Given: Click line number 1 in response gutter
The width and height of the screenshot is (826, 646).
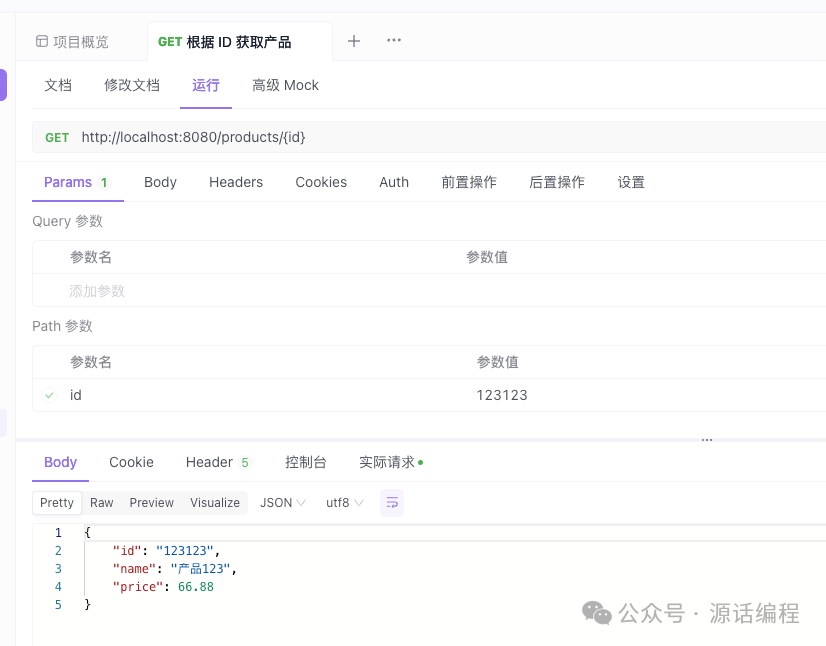Looking at the screenshot, I should point(58,533).
